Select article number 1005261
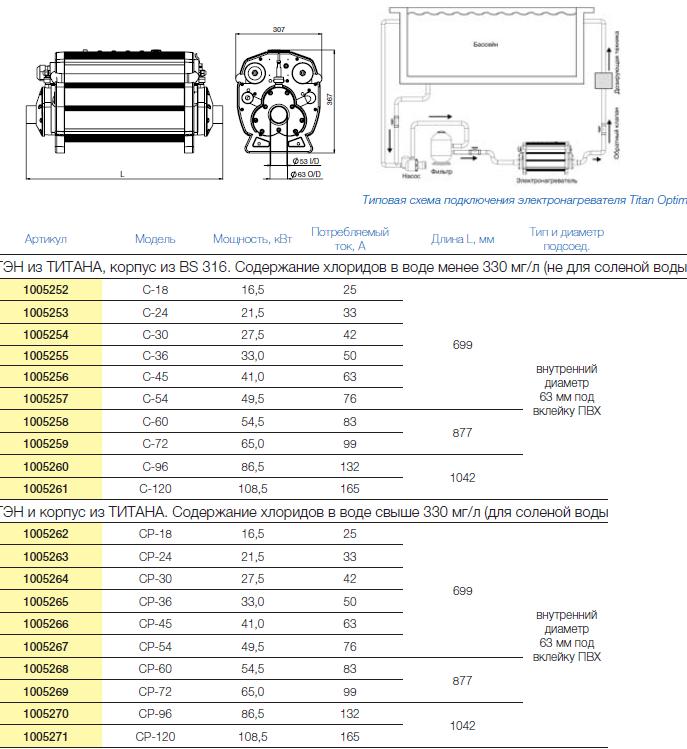 click(x=46, y=488)
